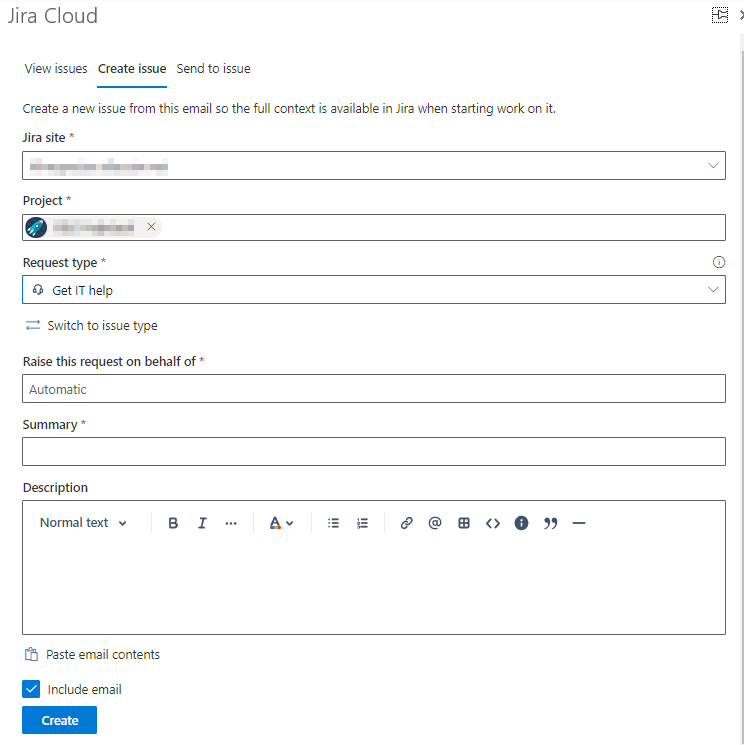Image resolution: width=744 pixels, height=745 pixels.
Task: Click the Switch to issue type link
Action: click(102, 325)
